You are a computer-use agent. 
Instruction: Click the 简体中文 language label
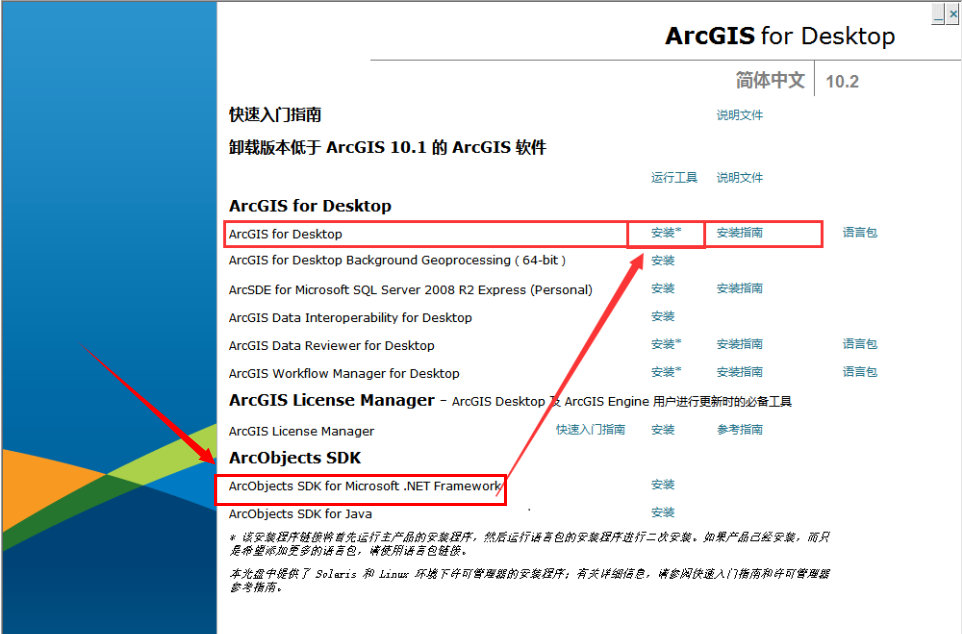point(770,80)
